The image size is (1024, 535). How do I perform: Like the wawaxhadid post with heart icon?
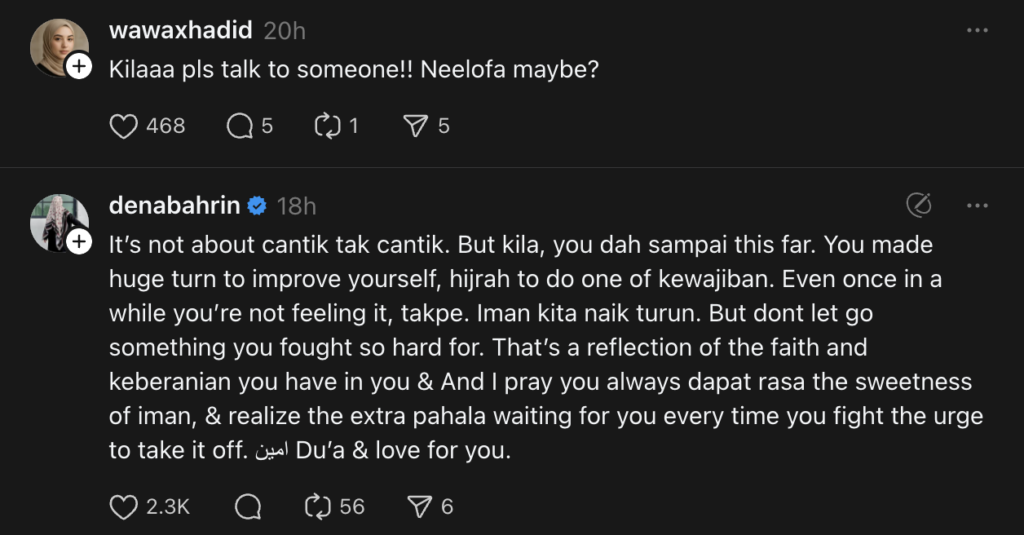click(x=123, y=126)
